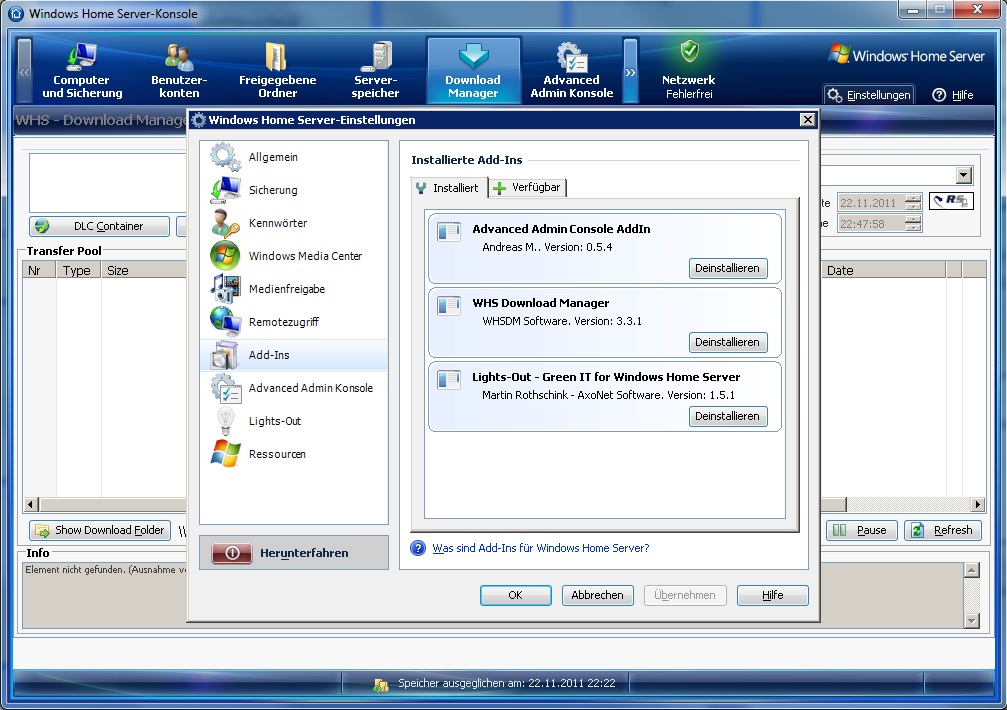Click Herunterfahren shutdown button
This screenshot has width=1007, height=710.
click(x=293, y=553)
